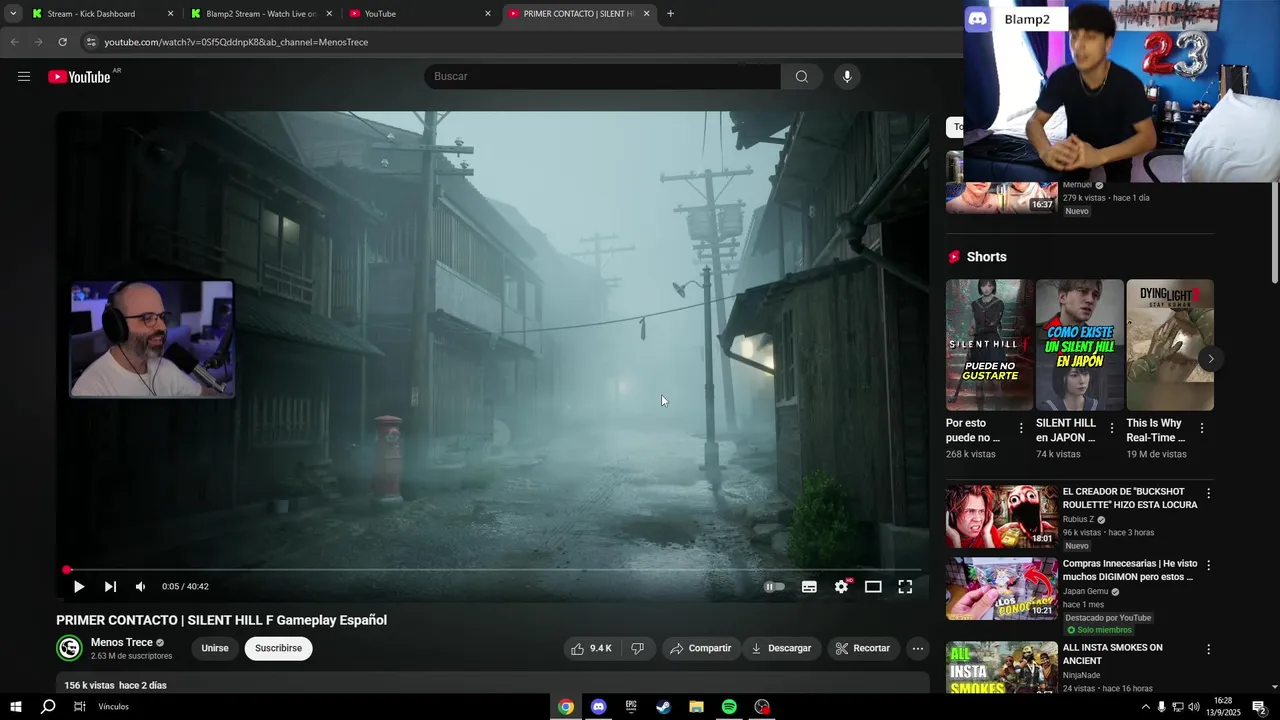Open Chrome from the taskbar
Screen dimensions: 1280x720
[x=566, y=707]
